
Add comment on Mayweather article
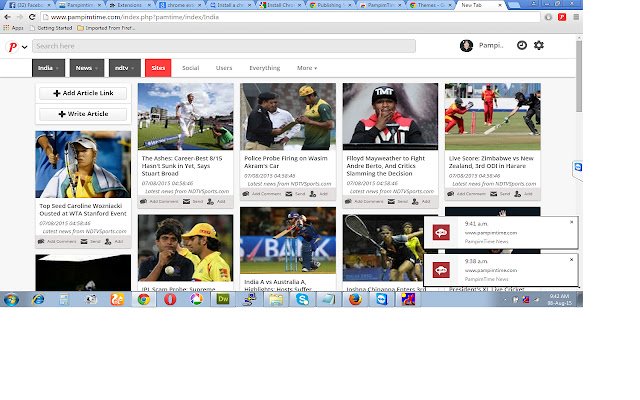[x=364, y=202]
